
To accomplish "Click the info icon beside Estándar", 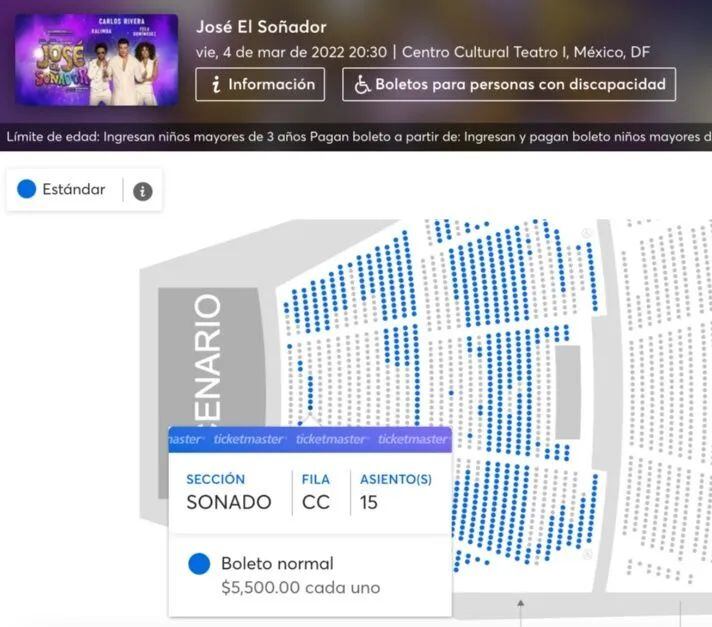I will (x=143, y=191).
